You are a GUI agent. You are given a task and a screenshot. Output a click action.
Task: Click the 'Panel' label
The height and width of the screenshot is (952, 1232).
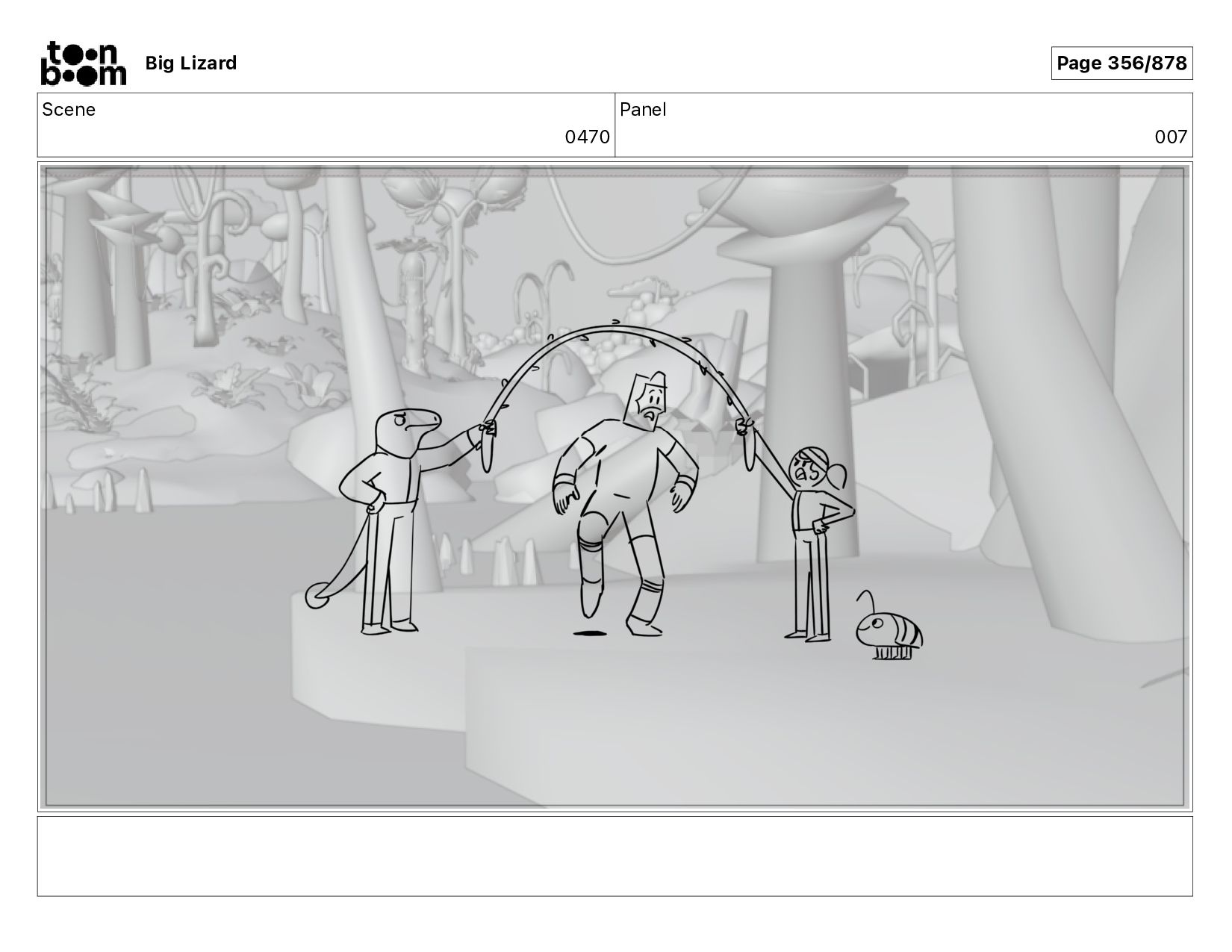(643, 110)
